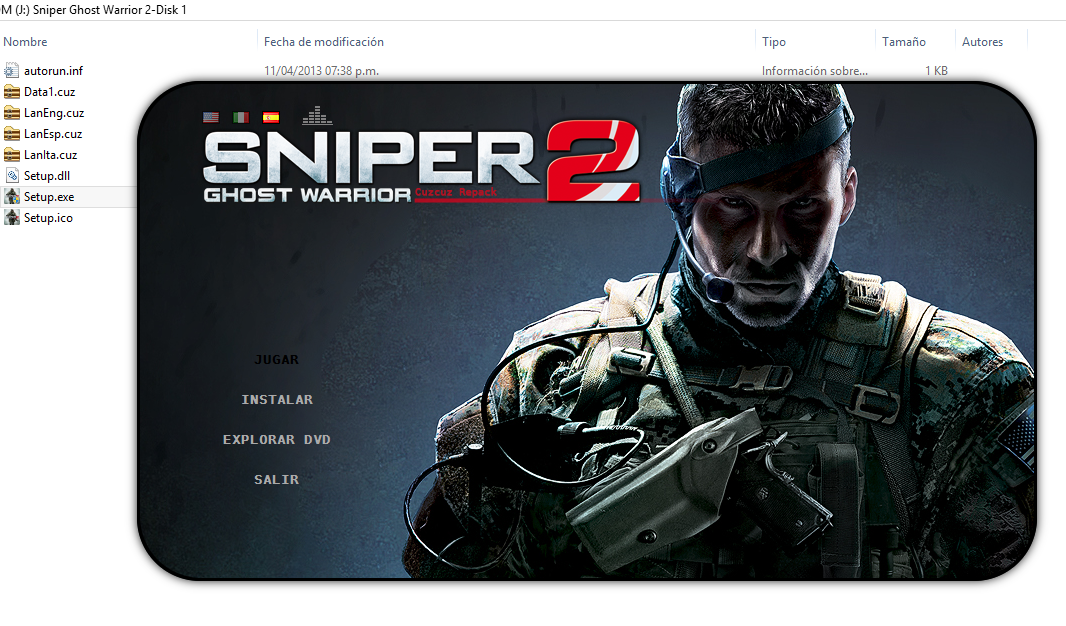Screen dimensions: 1066x626
Task: Select the Spanish flag language icon
Action: pos(271,118)
